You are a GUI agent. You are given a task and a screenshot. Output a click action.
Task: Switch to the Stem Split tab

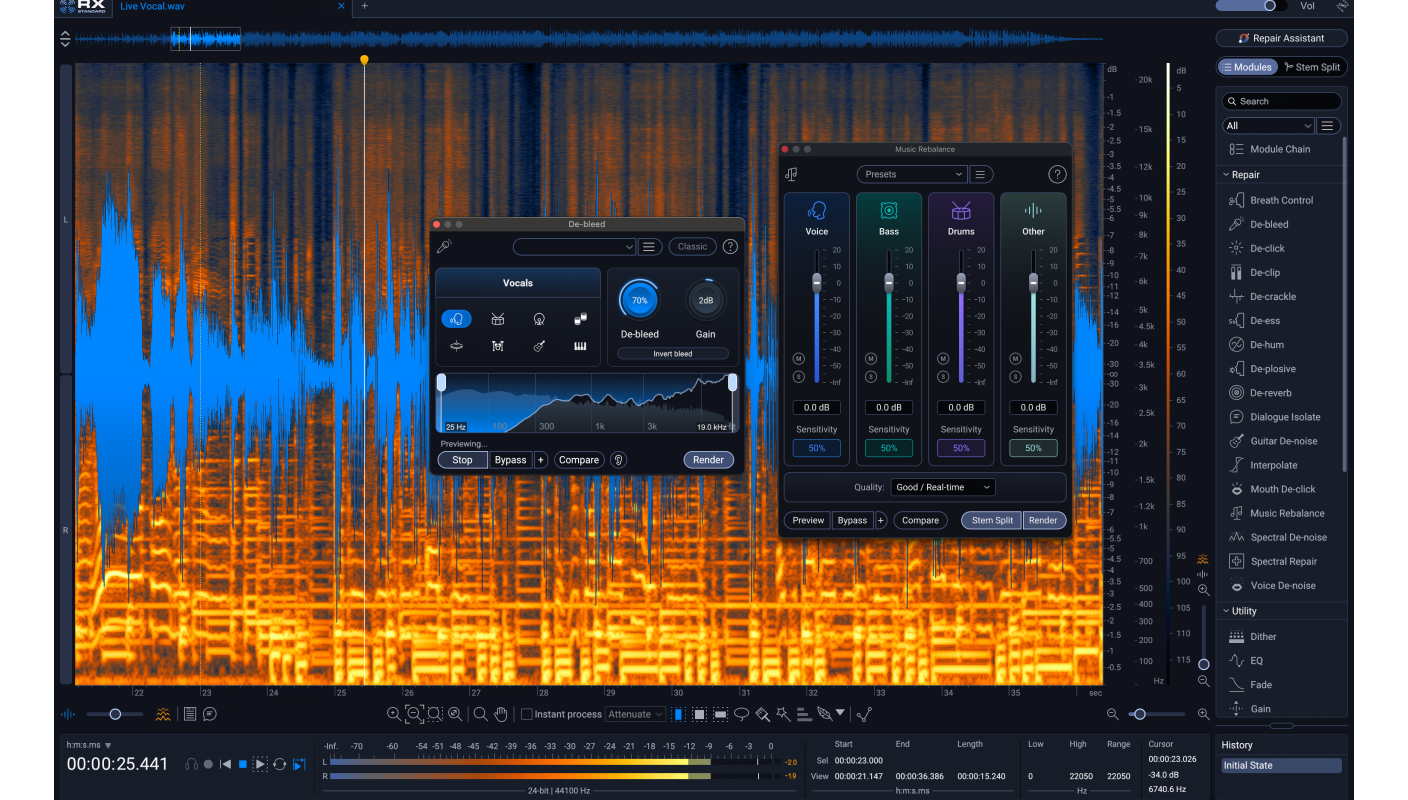1311,67
